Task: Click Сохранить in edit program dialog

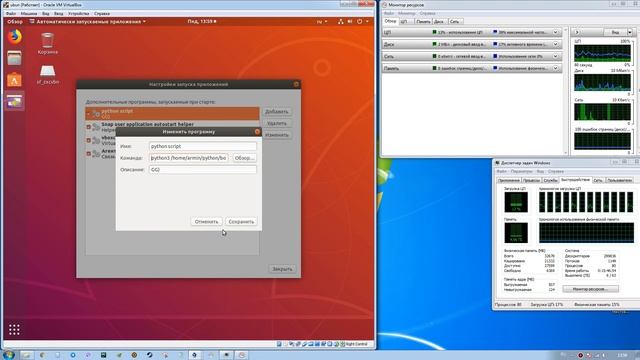Action: [241, 222]
